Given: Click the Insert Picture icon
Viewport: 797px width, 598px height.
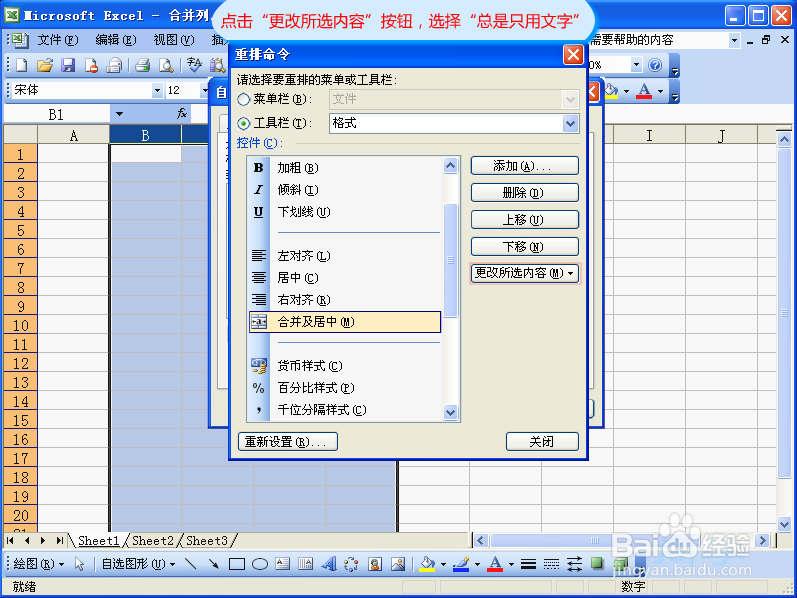Looking at the screenshot, I should tap(398, 564).
